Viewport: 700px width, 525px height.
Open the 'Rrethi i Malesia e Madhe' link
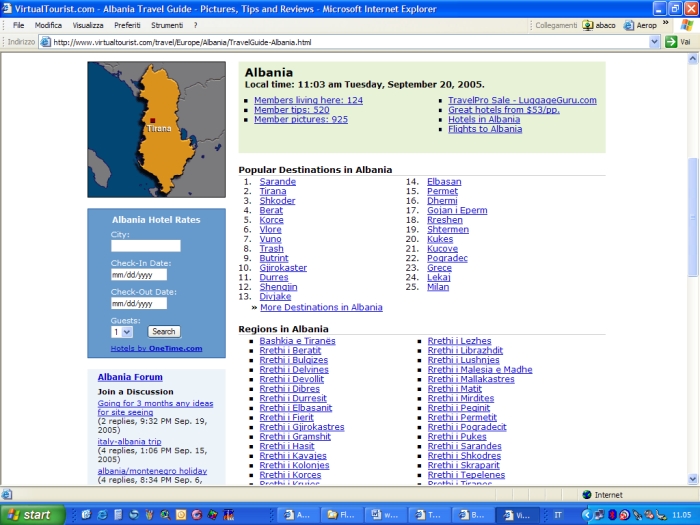(480, 369)
